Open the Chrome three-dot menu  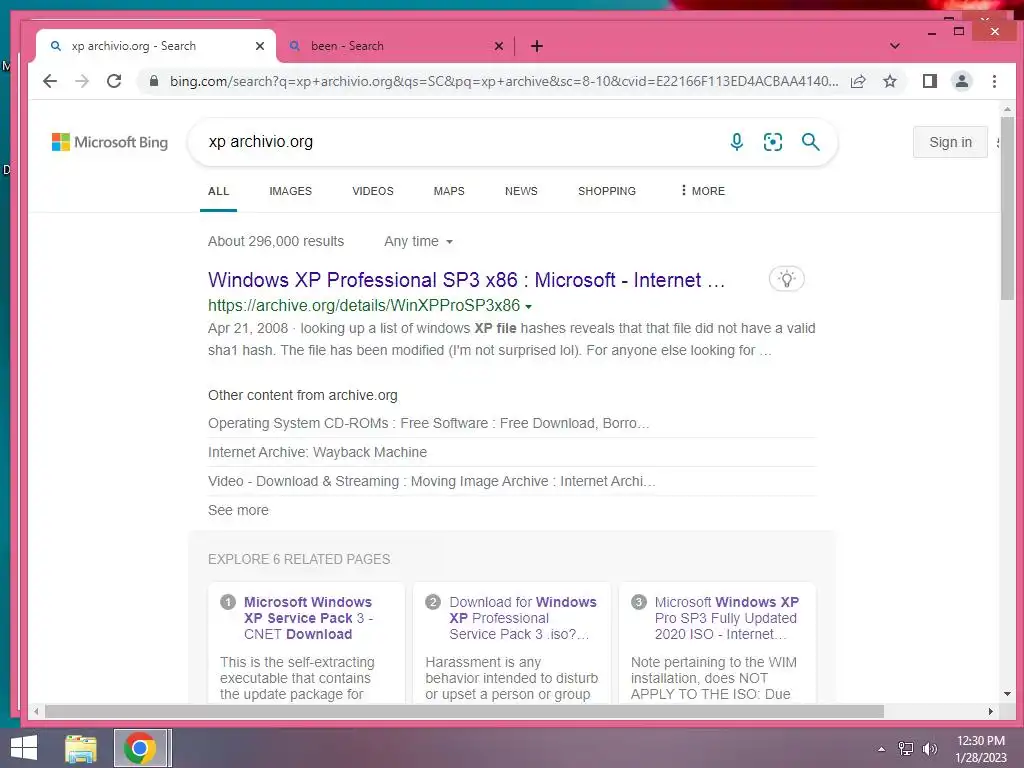[994, 81]
